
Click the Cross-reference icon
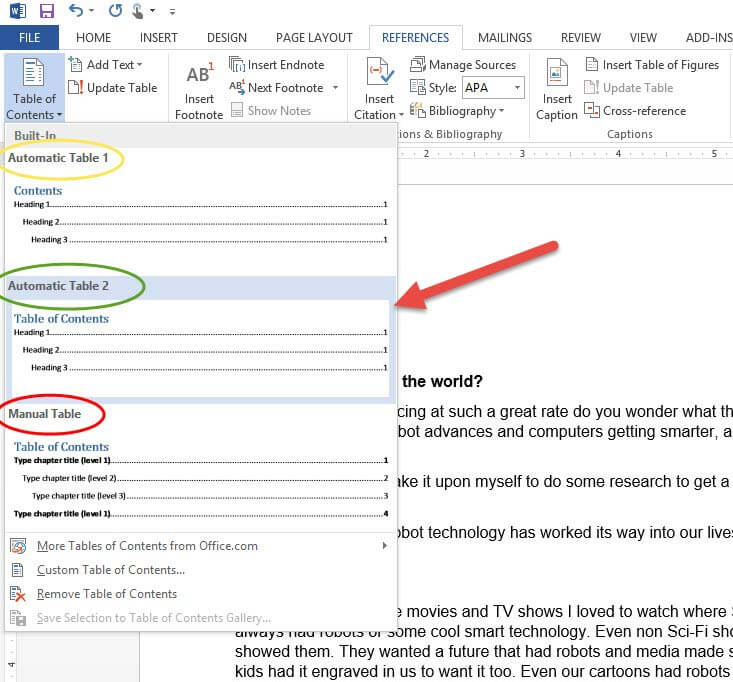[592, 111]
